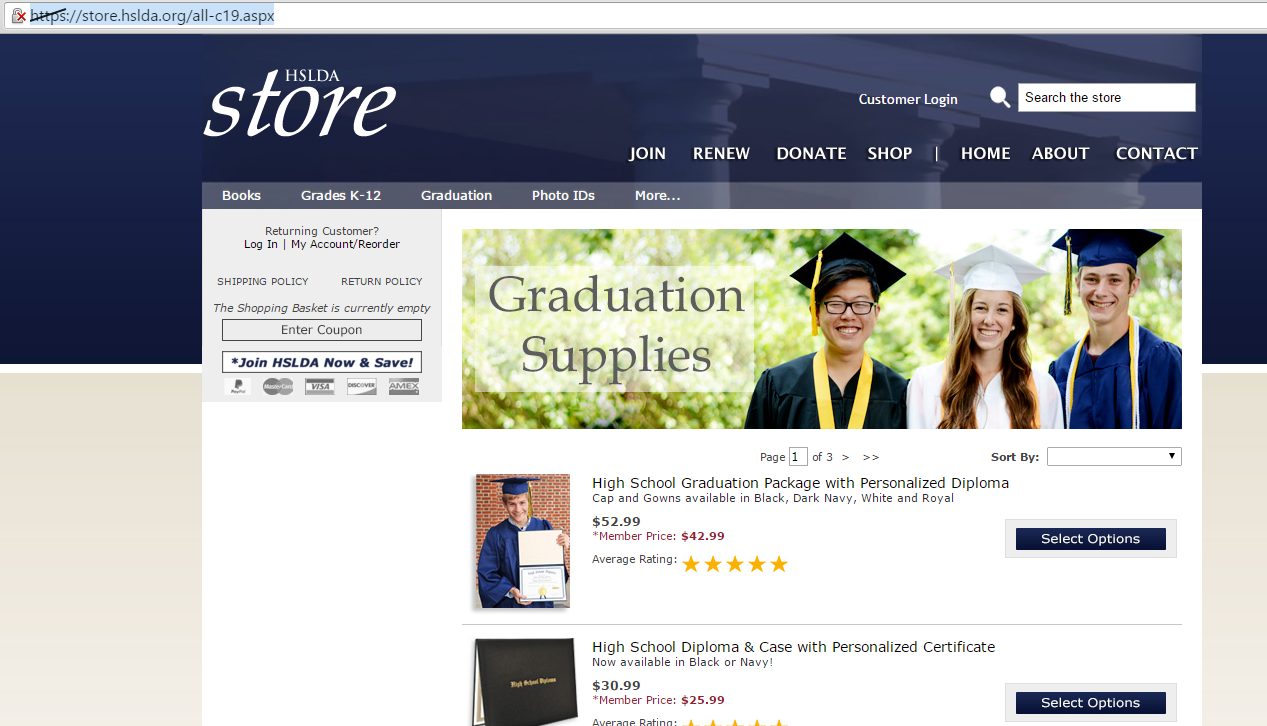Click 'Now available in Black or Navy!' text
1267x726 pixels.
(682, 662)
